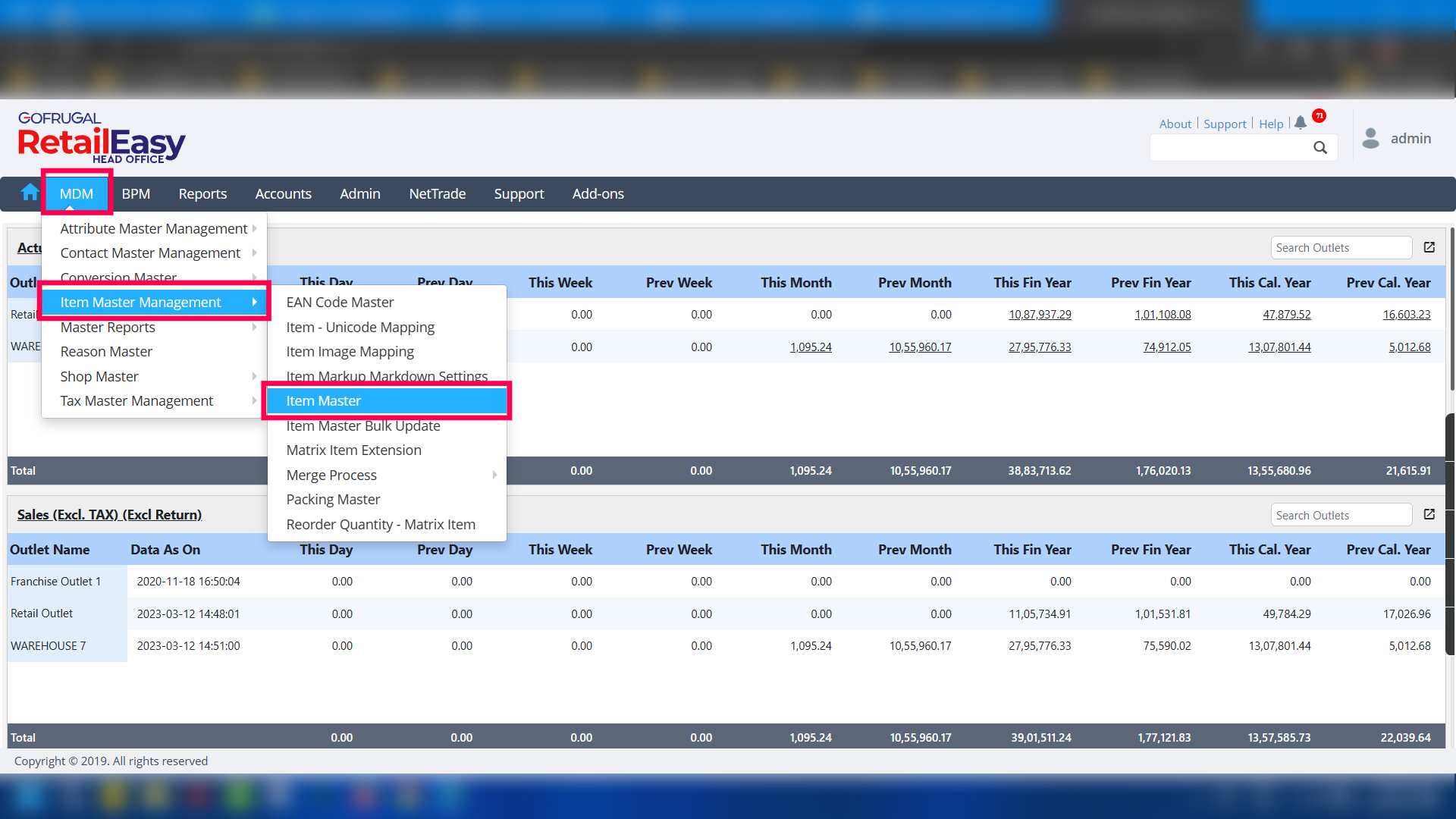The height and width of the screenshot is (819, 1456).
Task: Click the Home icon in navigation bar
Action: point(30,193)
